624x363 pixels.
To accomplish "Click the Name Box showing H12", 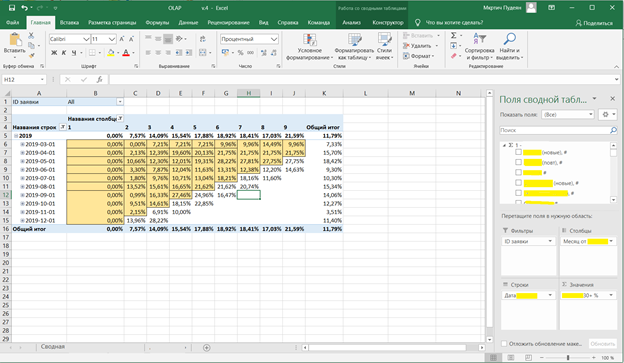I will 23,80.
